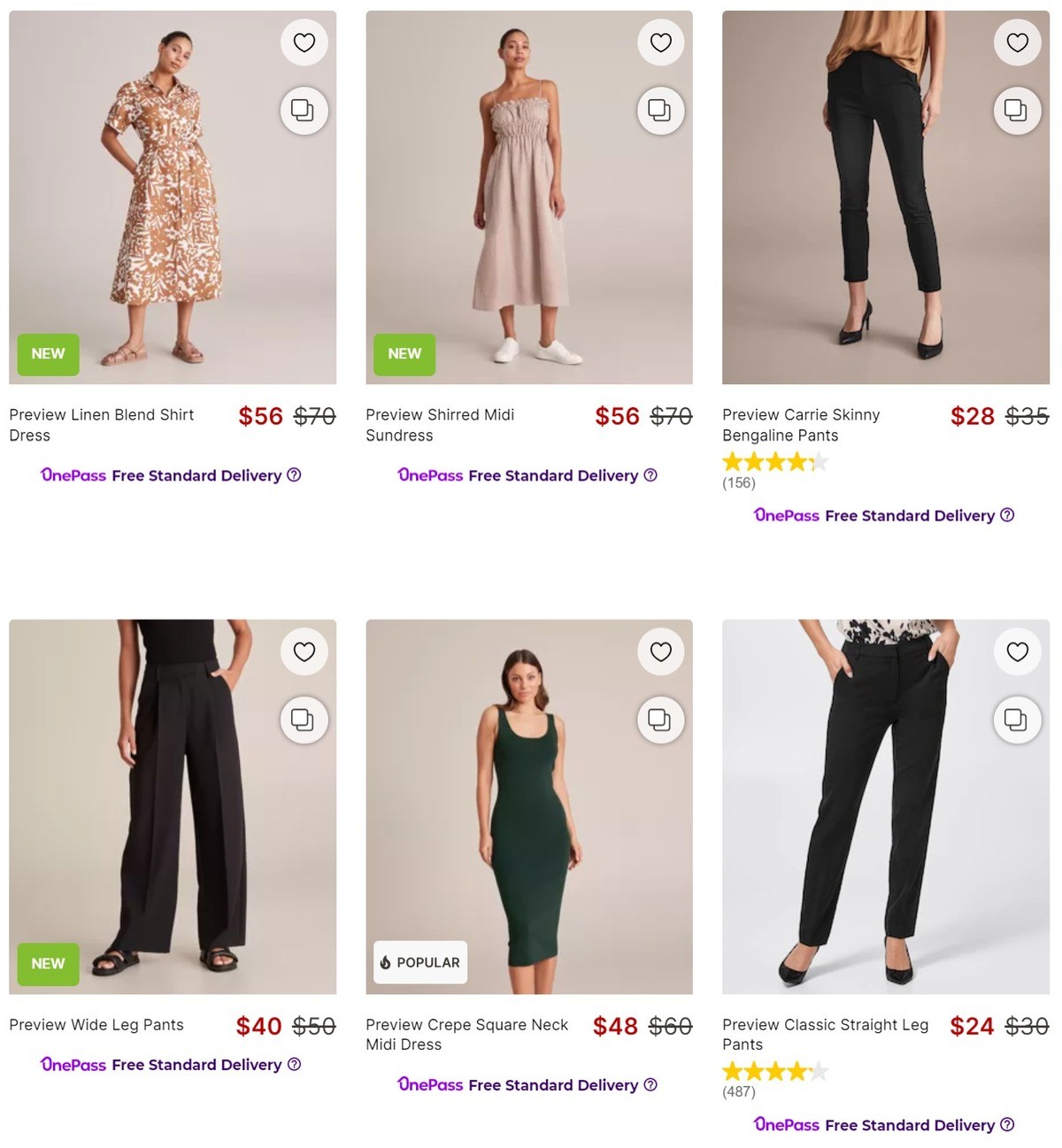Click the (156) reviews count on Bengaline Pants
1062x1148 pixels.
click(x=738, y=482)
